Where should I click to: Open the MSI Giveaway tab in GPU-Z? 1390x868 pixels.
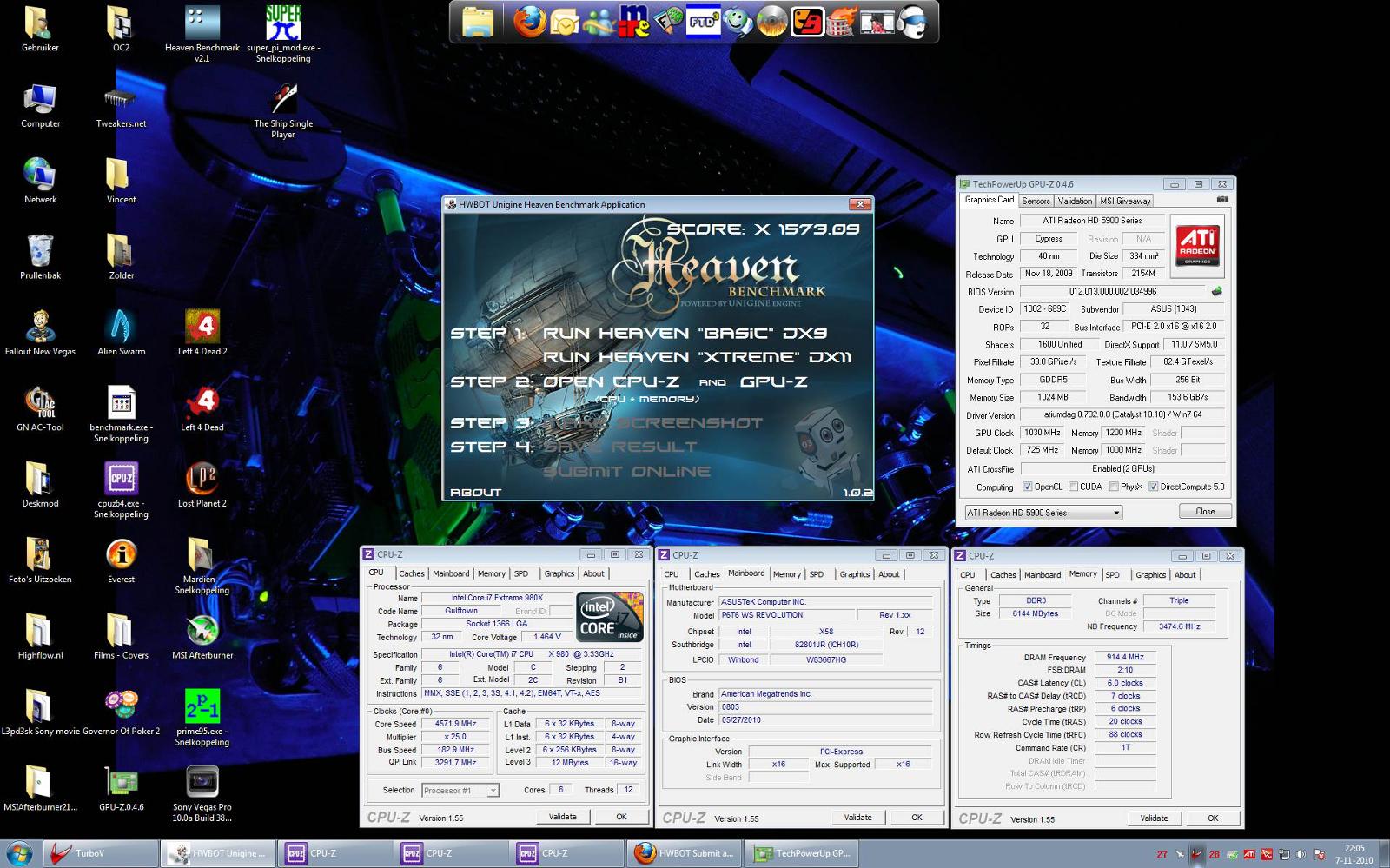tap(1125, 201)
